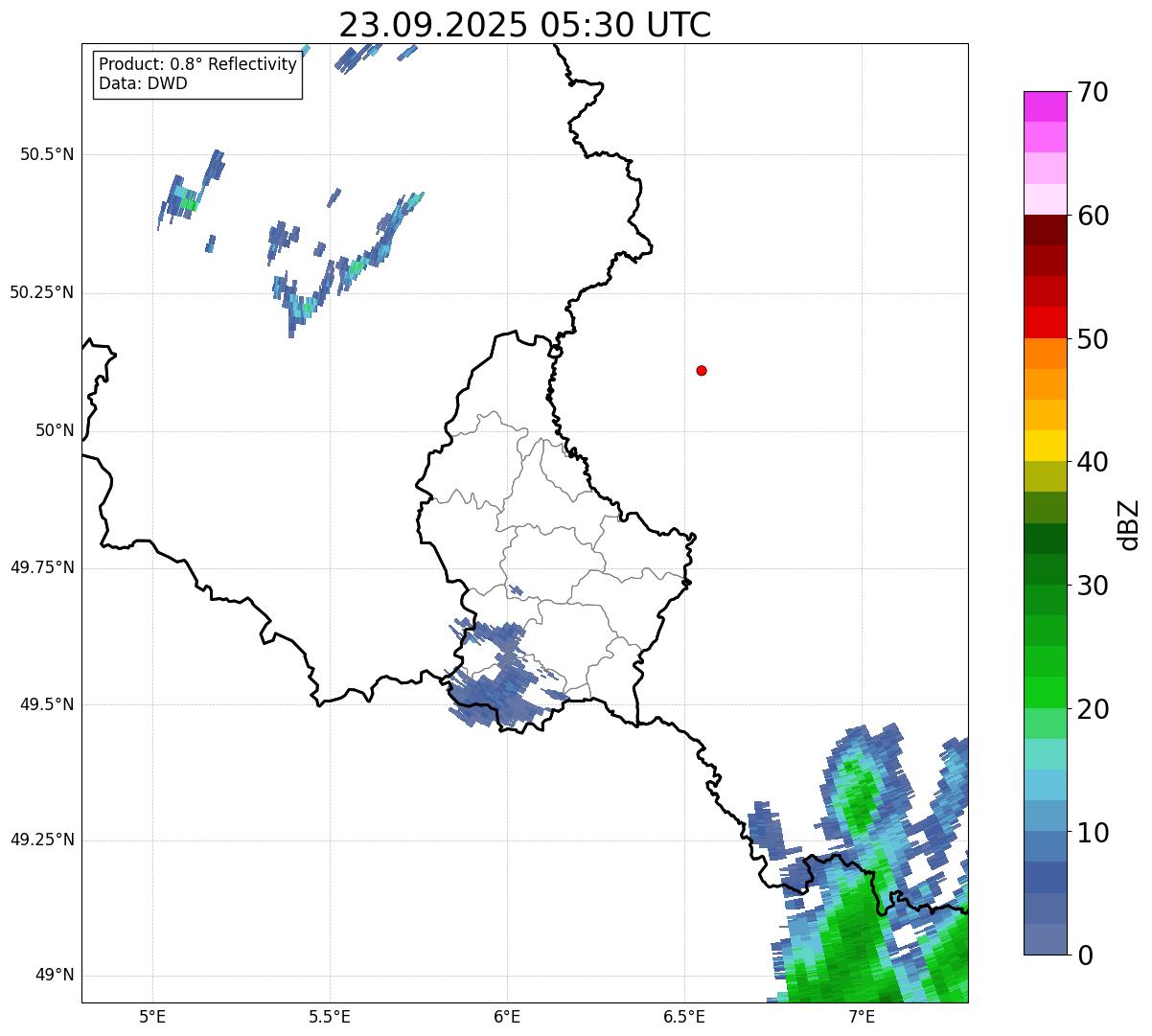
Task: Click the dBZ colorbar axis label
Action: 1130,523
